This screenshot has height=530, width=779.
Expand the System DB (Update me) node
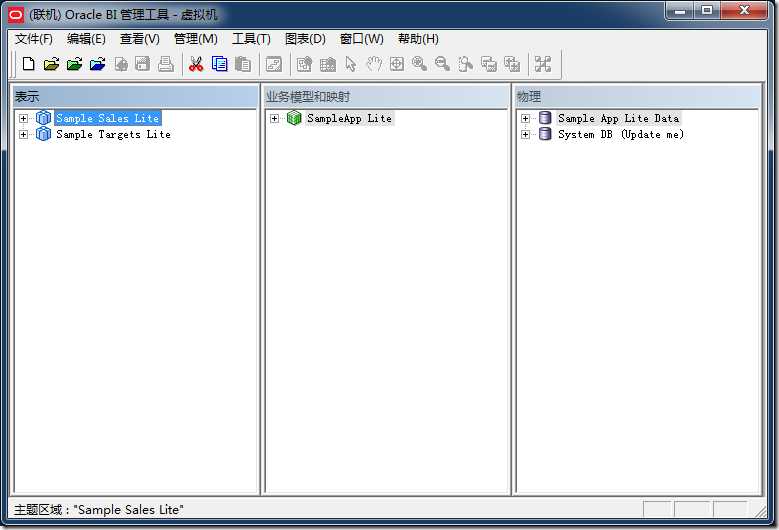(525, 135)
